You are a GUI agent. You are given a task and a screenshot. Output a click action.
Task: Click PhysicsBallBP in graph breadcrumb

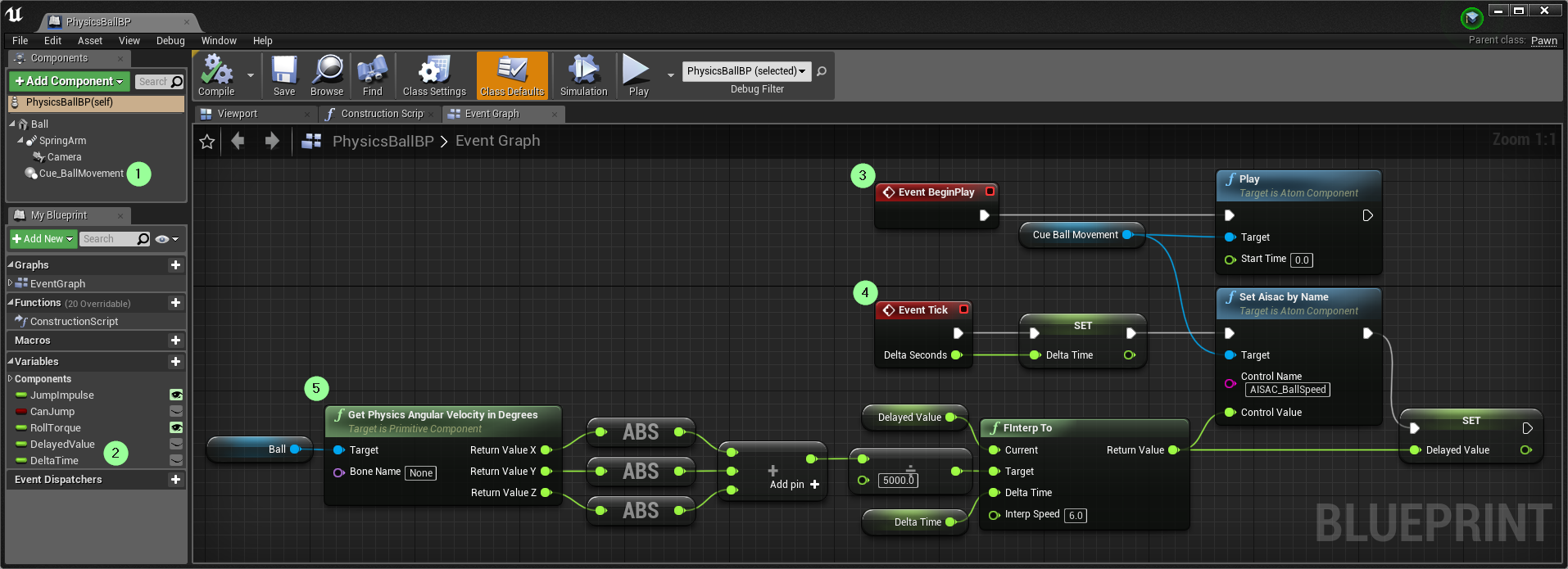383,141
